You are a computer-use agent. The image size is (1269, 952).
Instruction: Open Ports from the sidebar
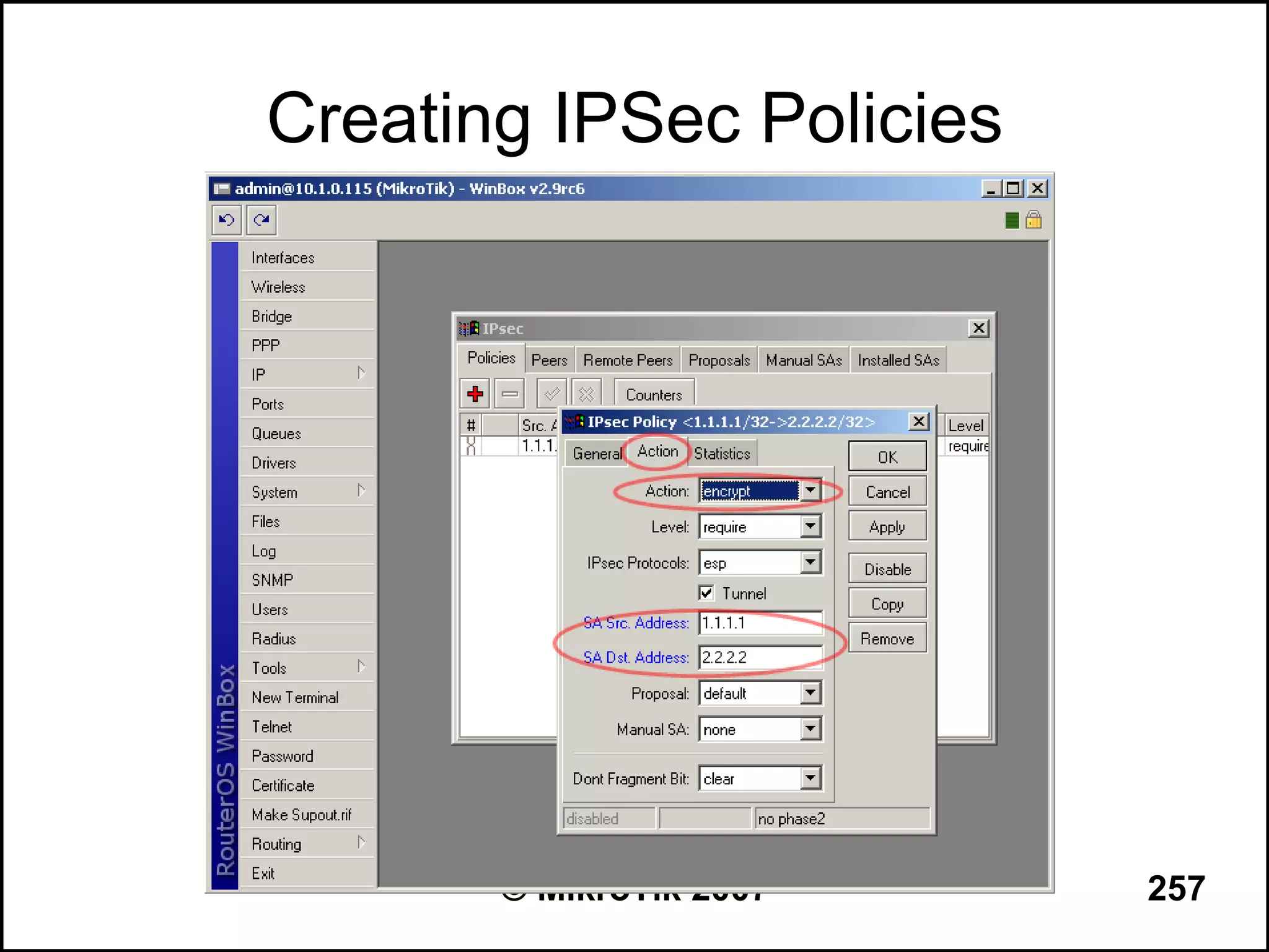pyautogui.click(x=307, y=404)
